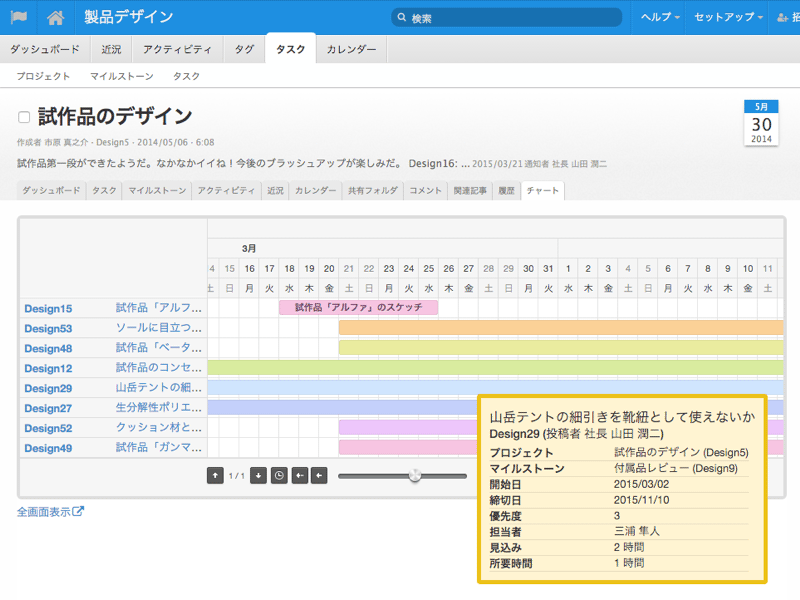Click the flag icon in the top bar
Screen dimensions: 800x600
click(19, 17)
